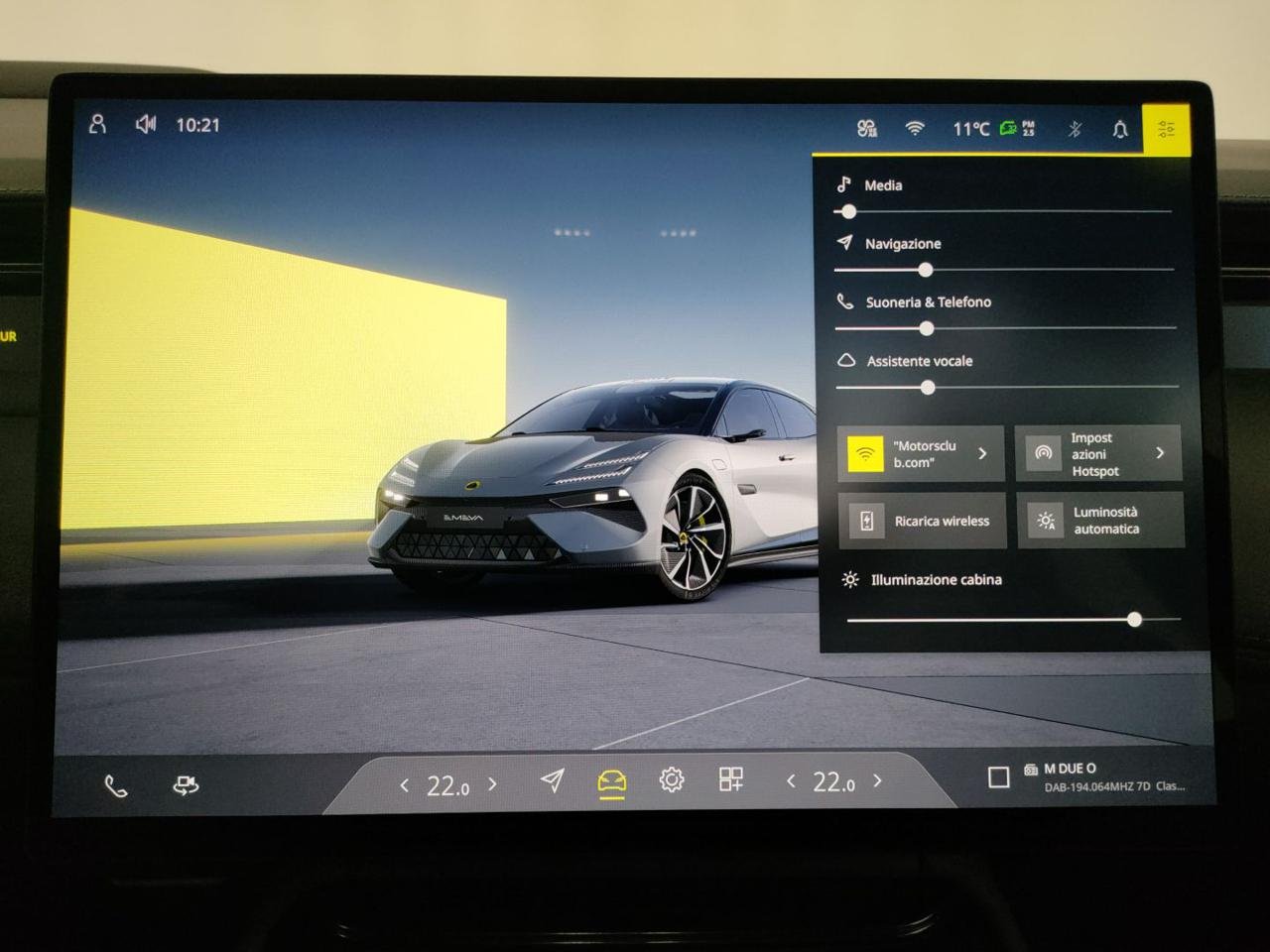This screenshot has width=1270, height=952.
Task: Adjust the Assistente vocale volume slider
Action: 1008,388
